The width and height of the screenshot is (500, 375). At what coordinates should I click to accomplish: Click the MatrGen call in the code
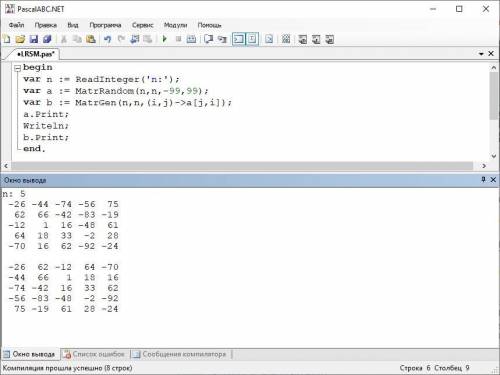96,103
